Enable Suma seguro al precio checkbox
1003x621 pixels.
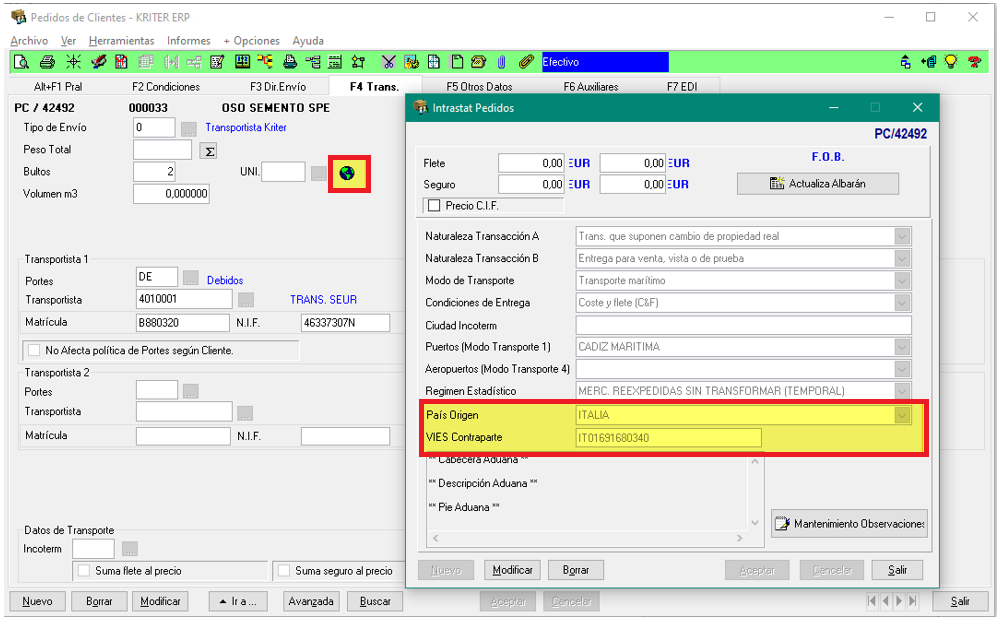284,570
